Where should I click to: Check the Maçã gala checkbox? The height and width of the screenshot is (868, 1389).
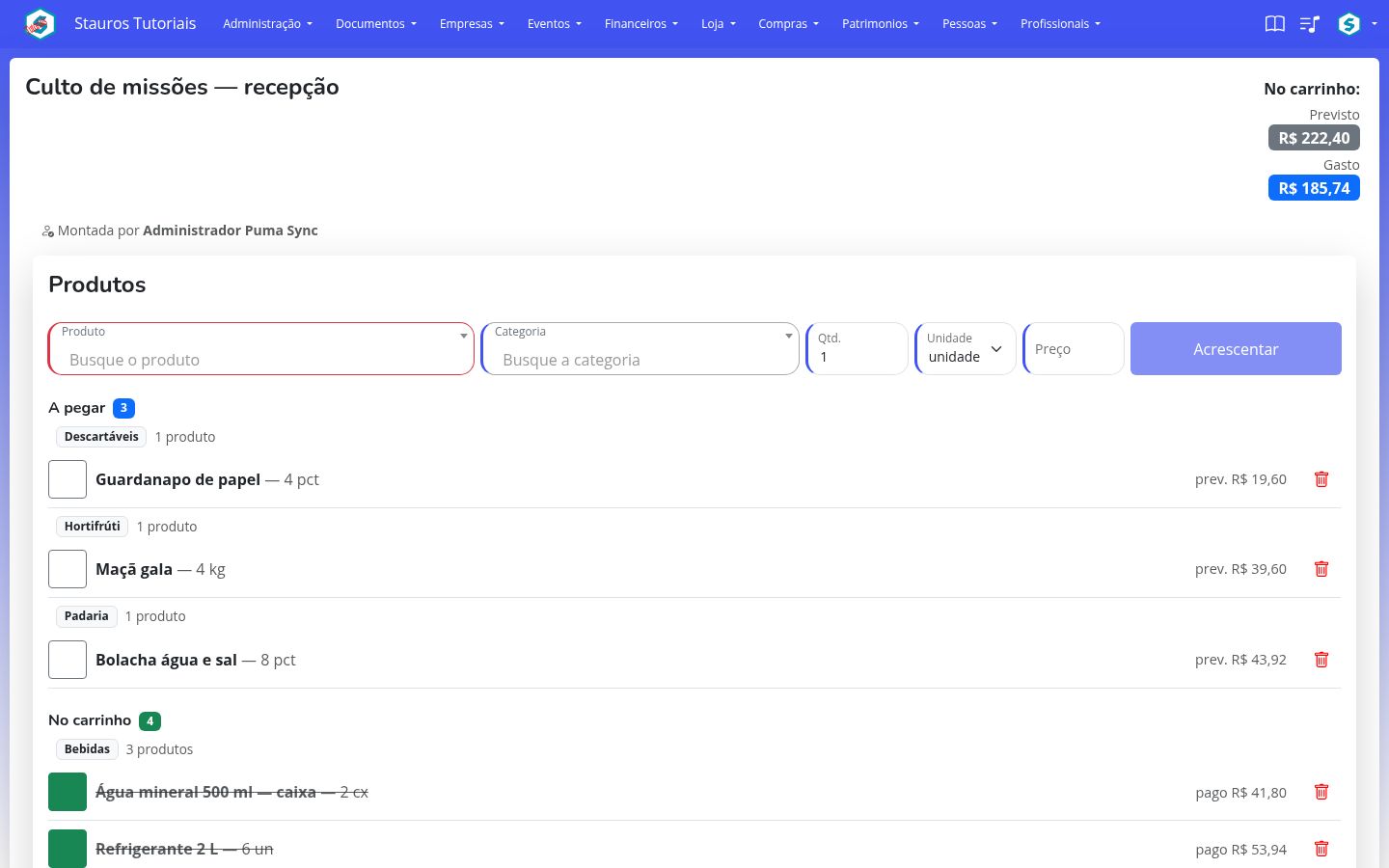68,569
